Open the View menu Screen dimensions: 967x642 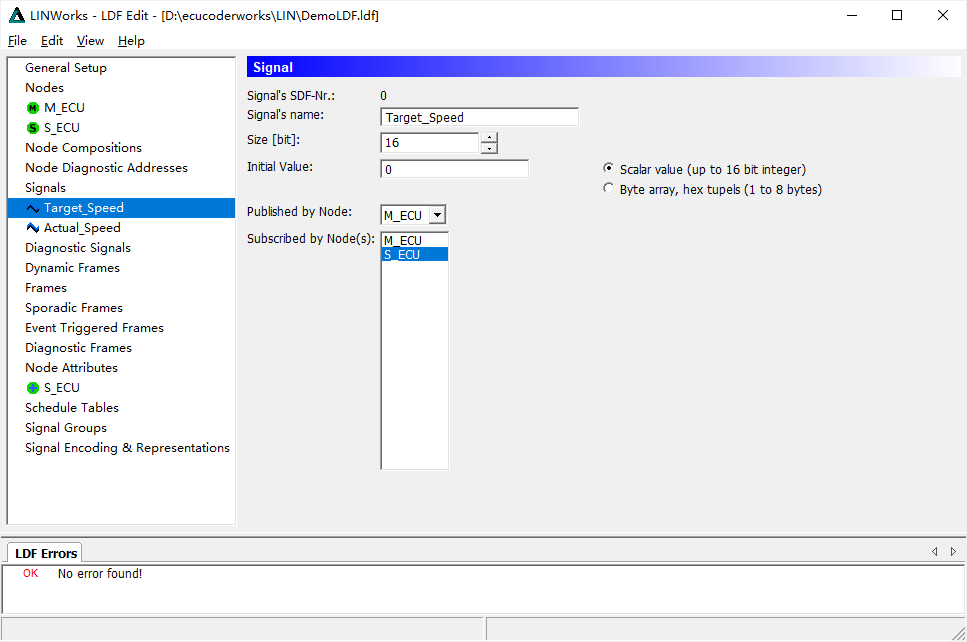point(90,41)
